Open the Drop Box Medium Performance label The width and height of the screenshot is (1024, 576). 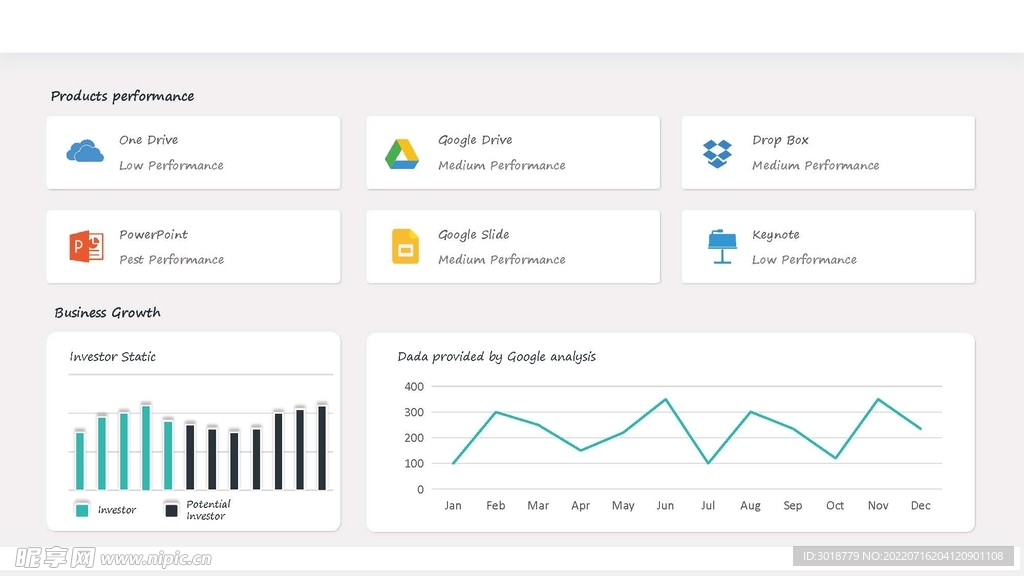pos(815,166)
